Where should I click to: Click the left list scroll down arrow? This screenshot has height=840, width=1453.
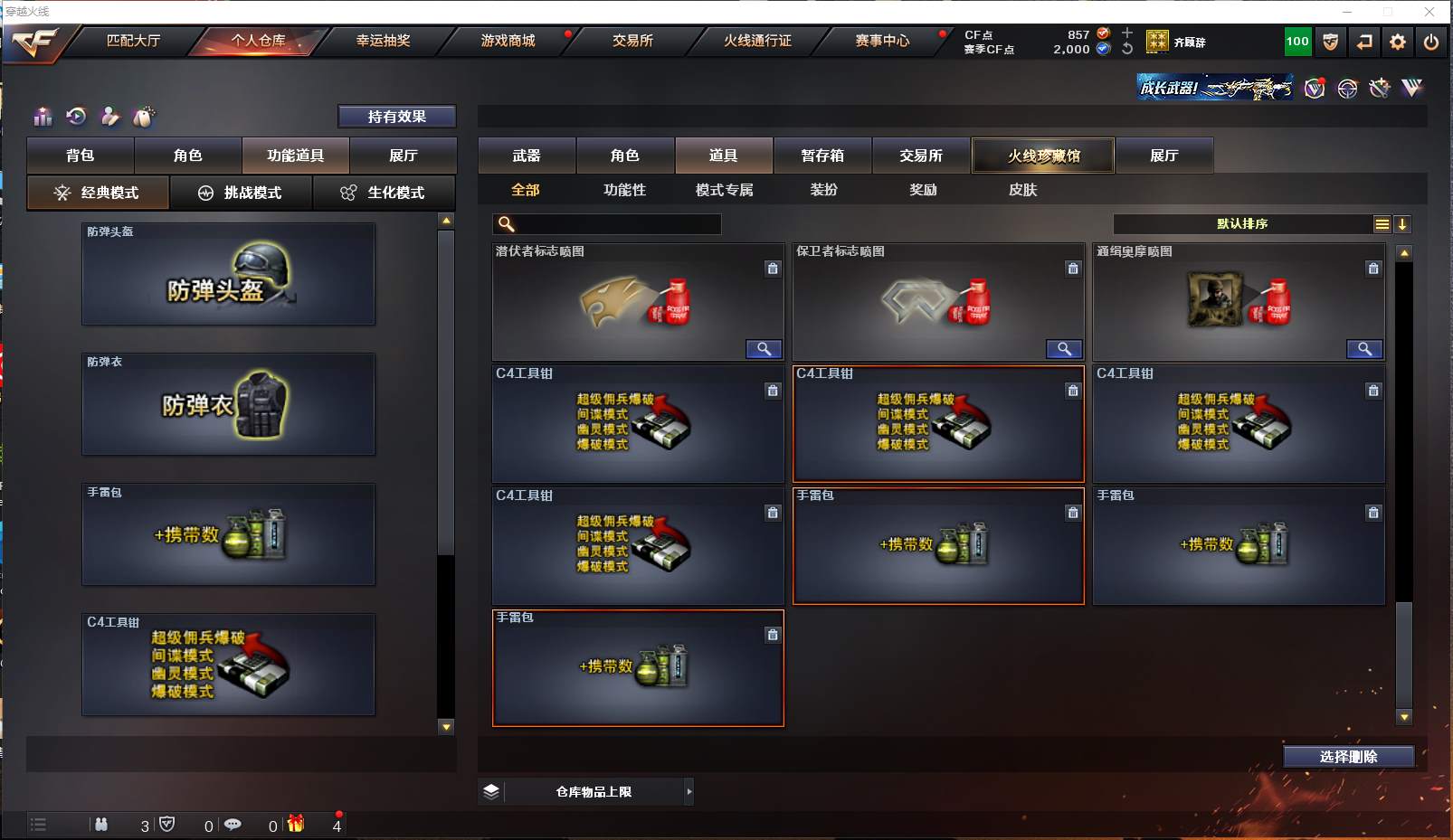tap(446, 727)
